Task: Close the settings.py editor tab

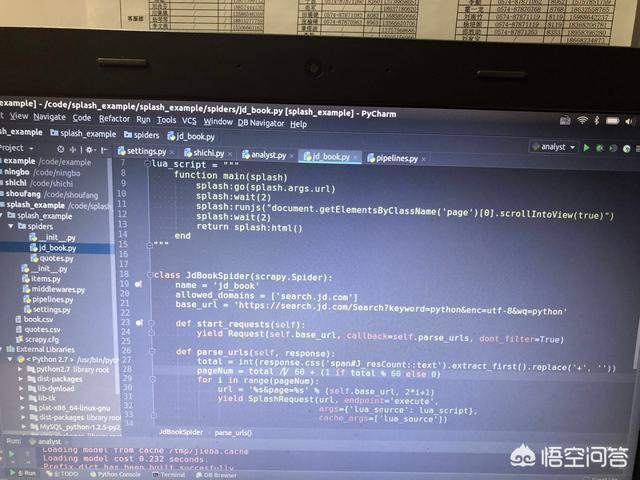Action: point(172,152)
